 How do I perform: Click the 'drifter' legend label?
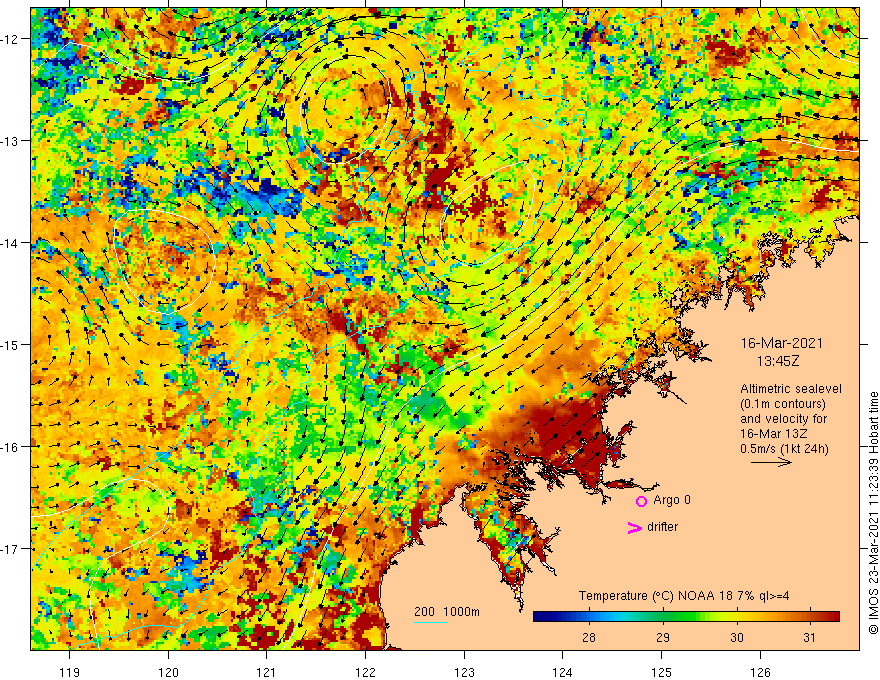click(662, 527)
